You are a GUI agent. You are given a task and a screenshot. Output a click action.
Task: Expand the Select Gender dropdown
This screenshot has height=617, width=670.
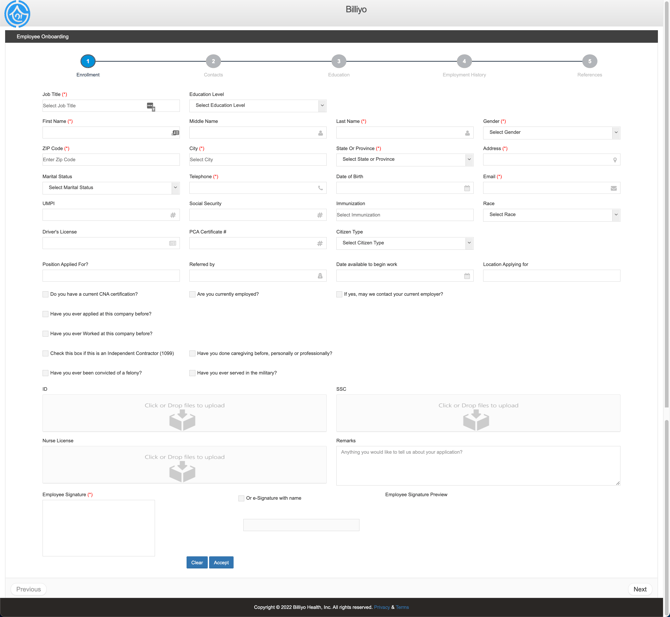551,132
